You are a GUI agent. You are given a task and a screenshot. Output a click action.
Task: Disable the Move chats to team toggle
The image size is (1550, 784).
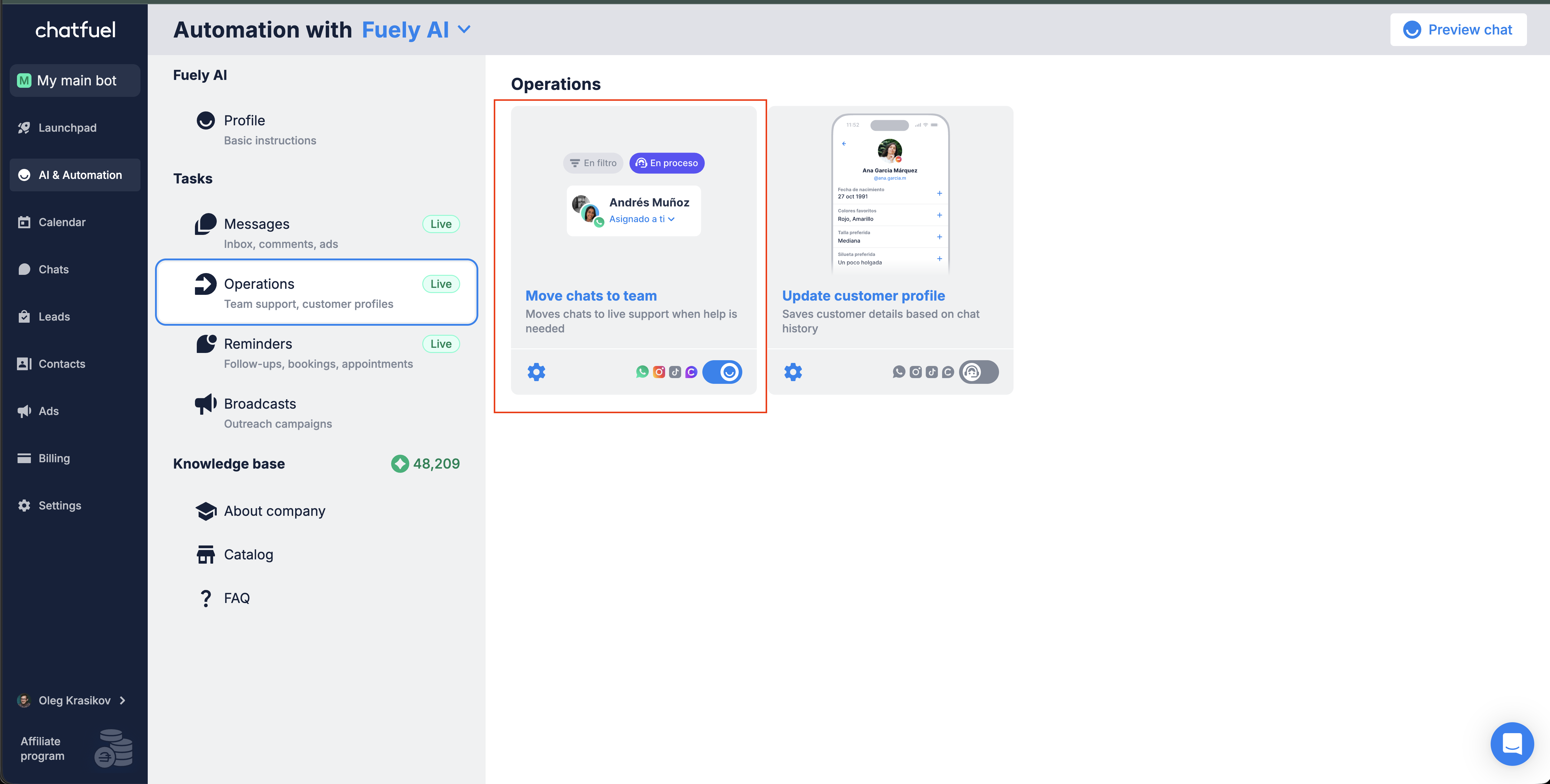(x=722, y=372)
